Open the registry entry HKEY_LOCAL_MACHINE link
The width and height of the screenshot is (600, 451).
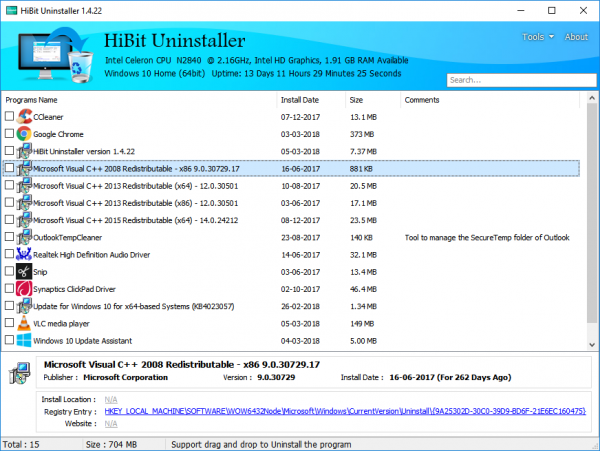coord(345,411)
